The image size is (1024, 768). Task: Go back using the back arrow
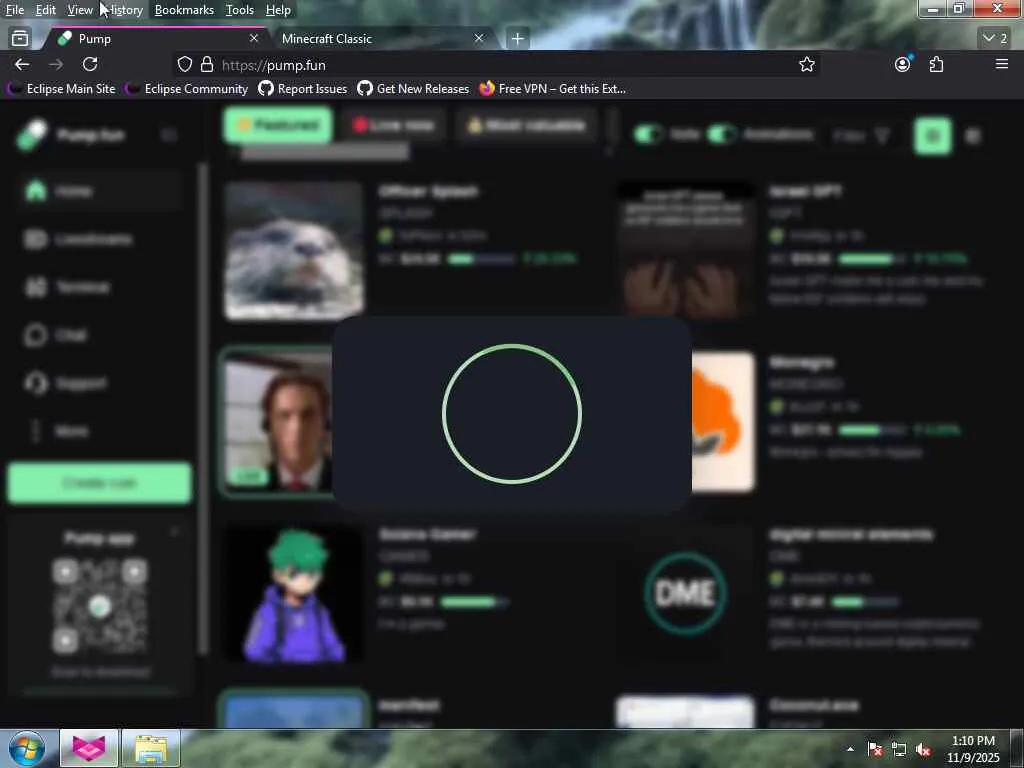[22, 64]
